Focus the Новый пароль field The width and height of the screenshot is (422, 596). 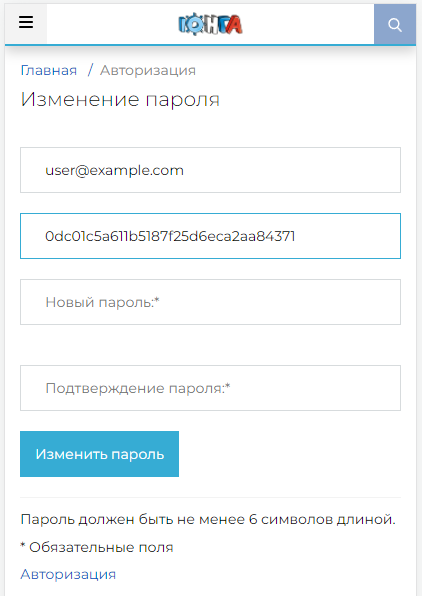(x=210, y=302)
